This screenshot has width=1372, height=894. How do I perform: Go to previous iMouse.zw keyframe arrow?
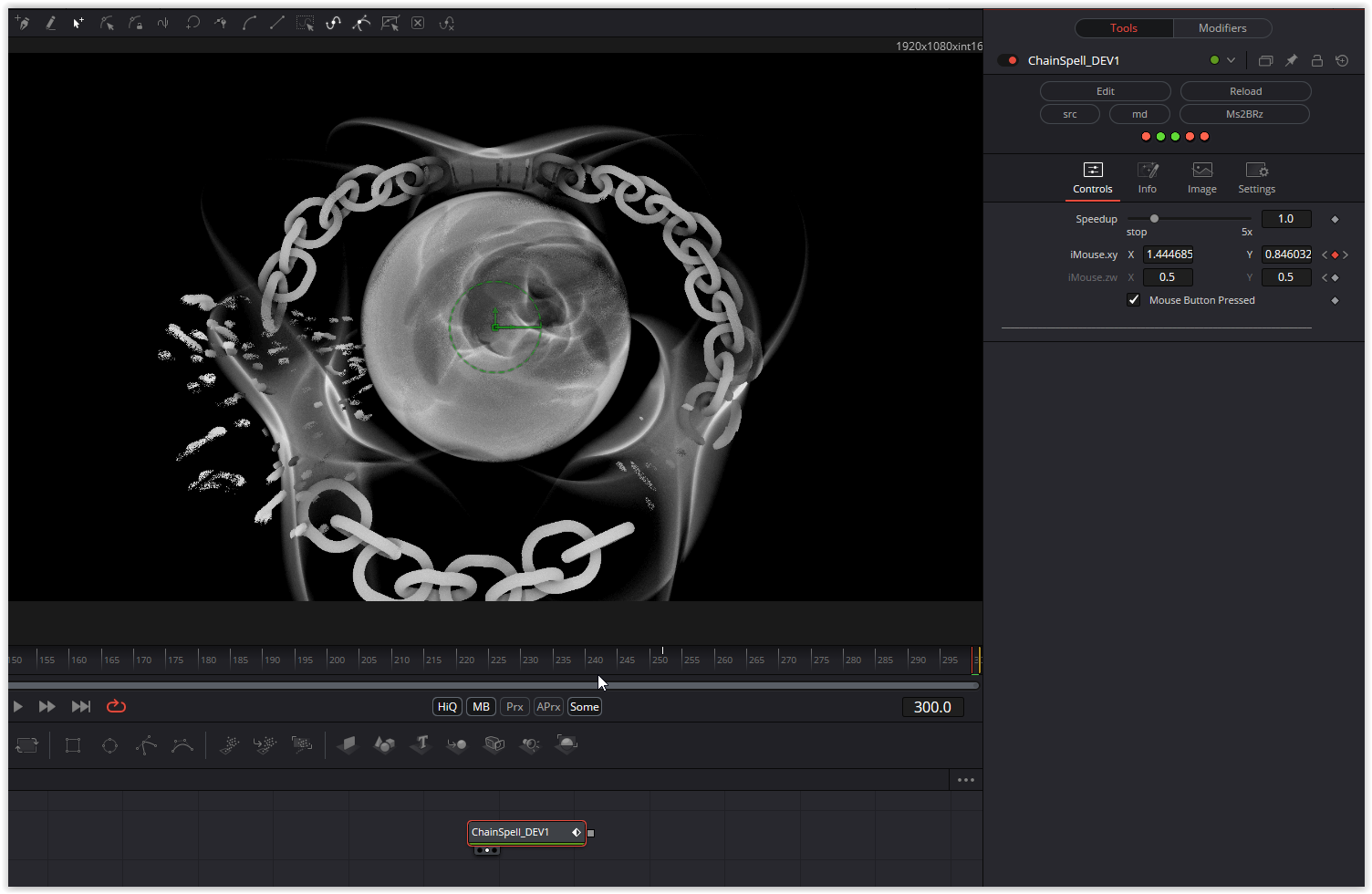1325,277
